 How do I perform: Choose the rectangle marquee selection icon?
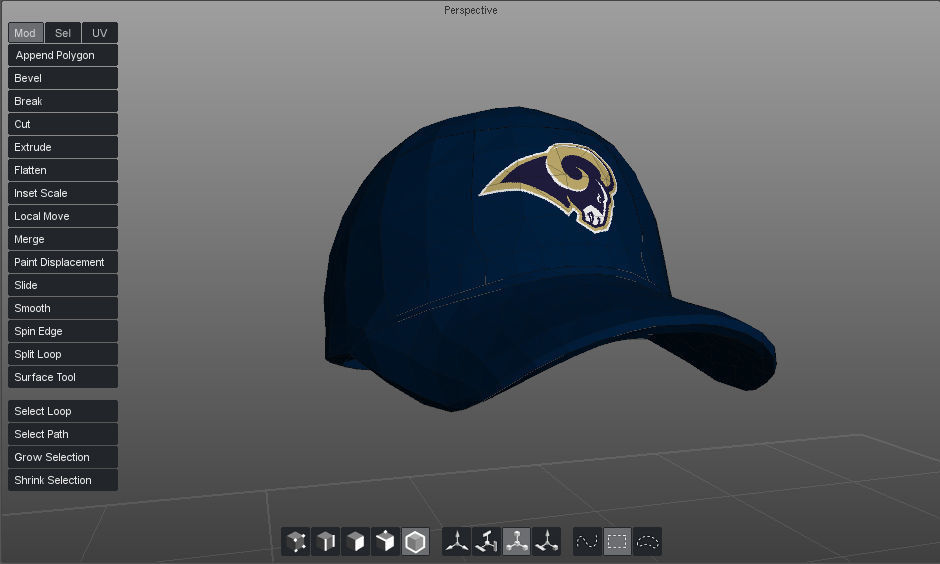click(x=617, y=541)
